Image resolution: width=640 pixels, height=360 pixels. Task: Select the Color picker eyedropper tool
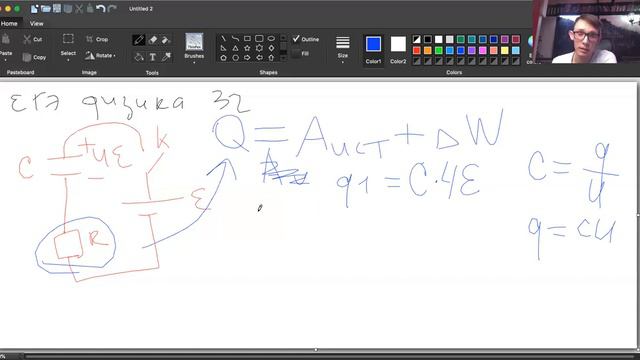click(x=166, y=57)
